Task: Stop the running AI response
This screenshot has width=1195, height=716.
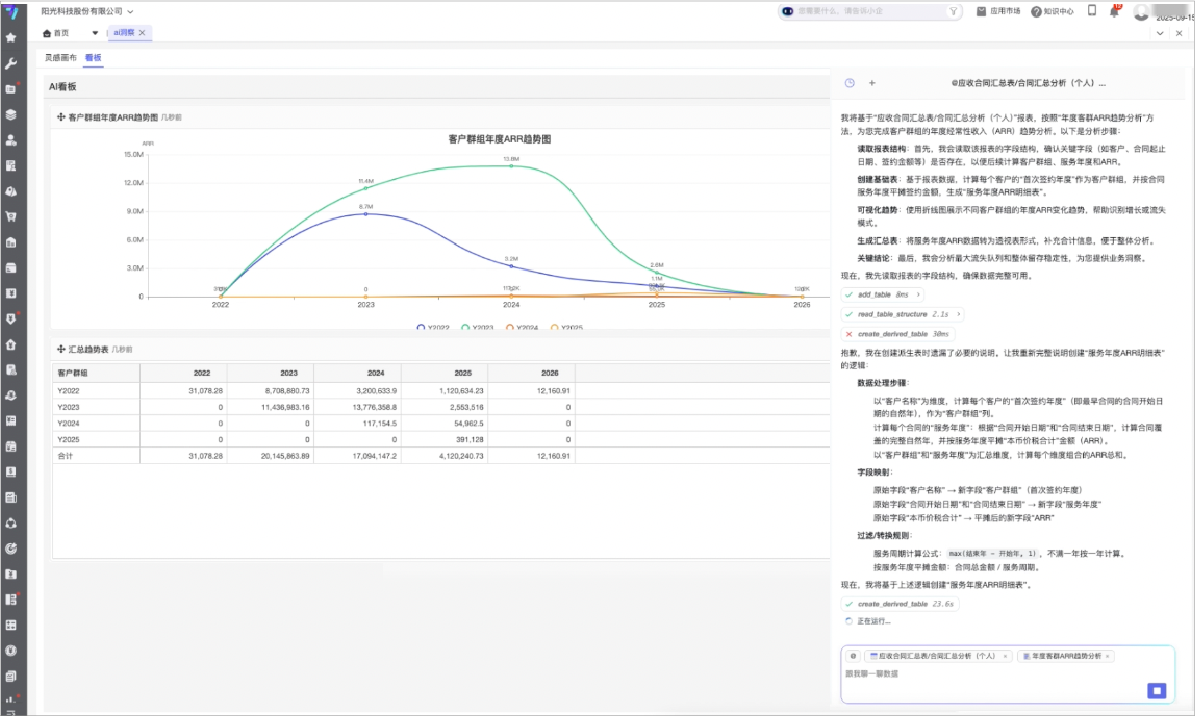Action: (x=1156, y=690)
